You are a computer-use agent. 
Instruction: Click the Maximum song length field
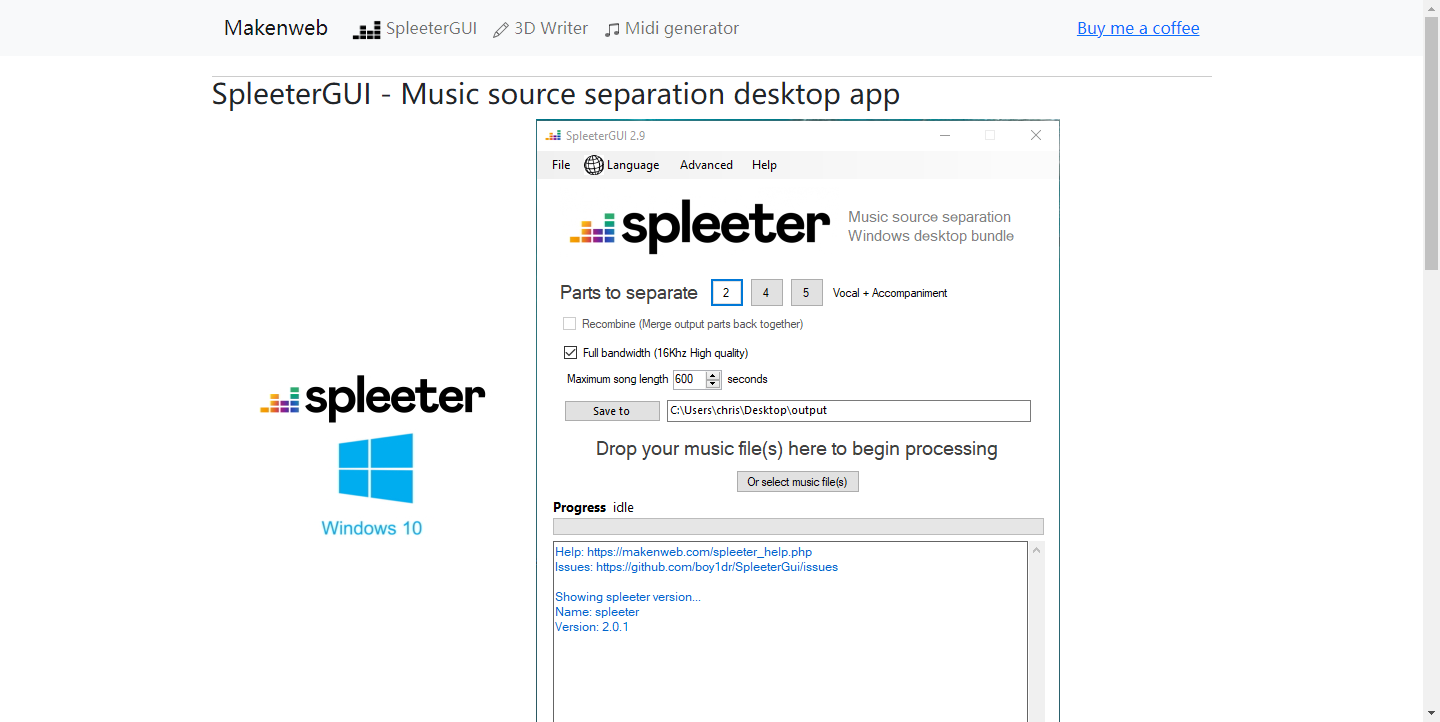click(x=689, y=380)
